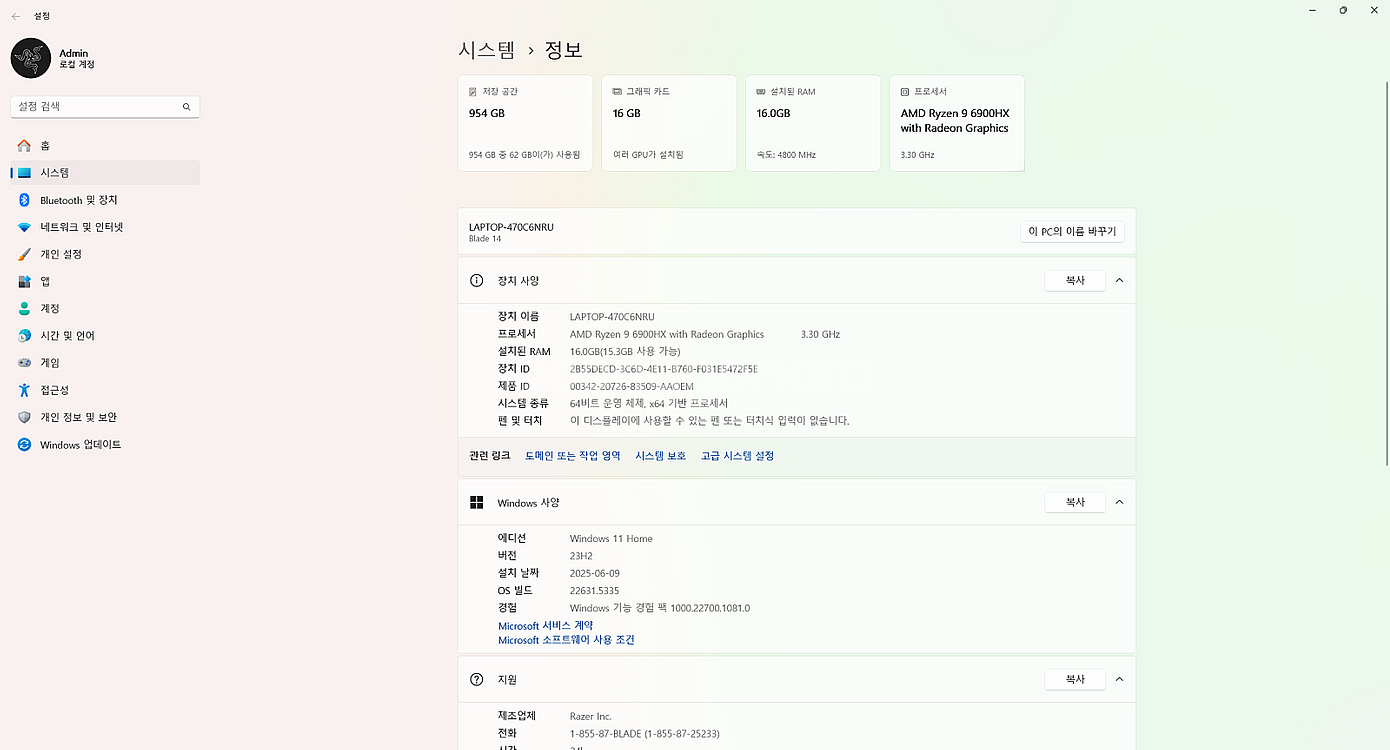1390x750 pixels.
Task: Open the 네트워크 및 인터넷 wifi icon
Action: pos(24,227)
